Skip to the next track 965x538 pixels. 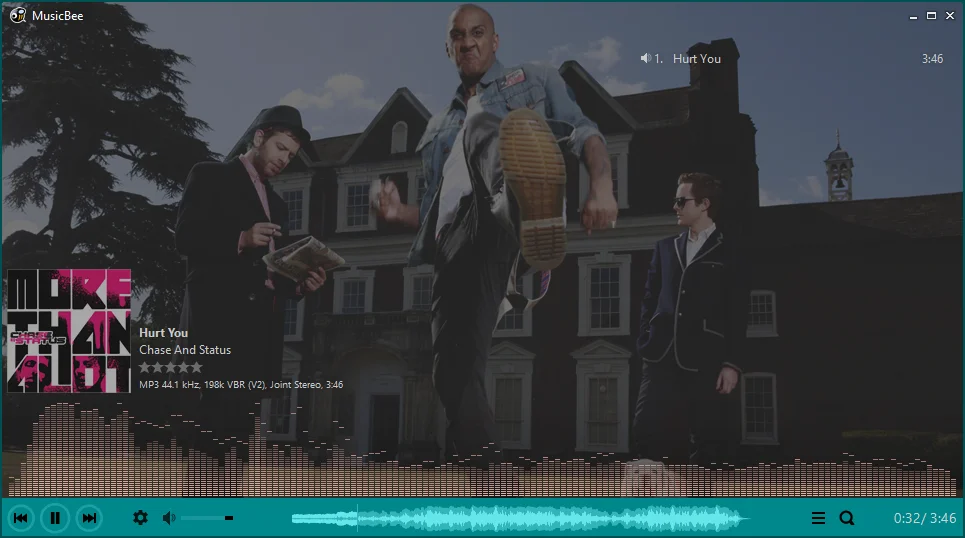[89, 518]
